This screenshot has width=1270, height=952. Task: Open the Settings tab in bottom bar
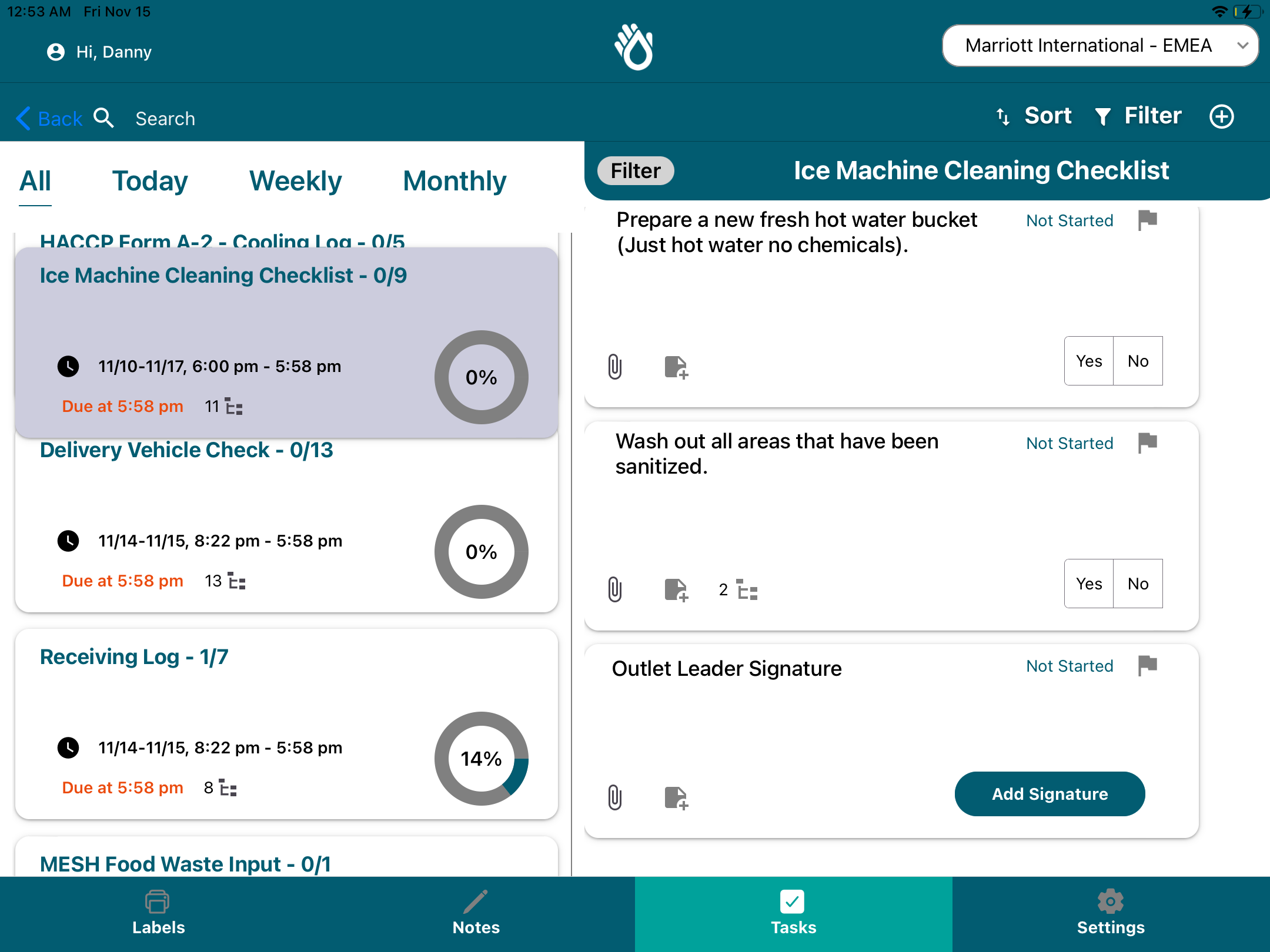click(1110, 913)
